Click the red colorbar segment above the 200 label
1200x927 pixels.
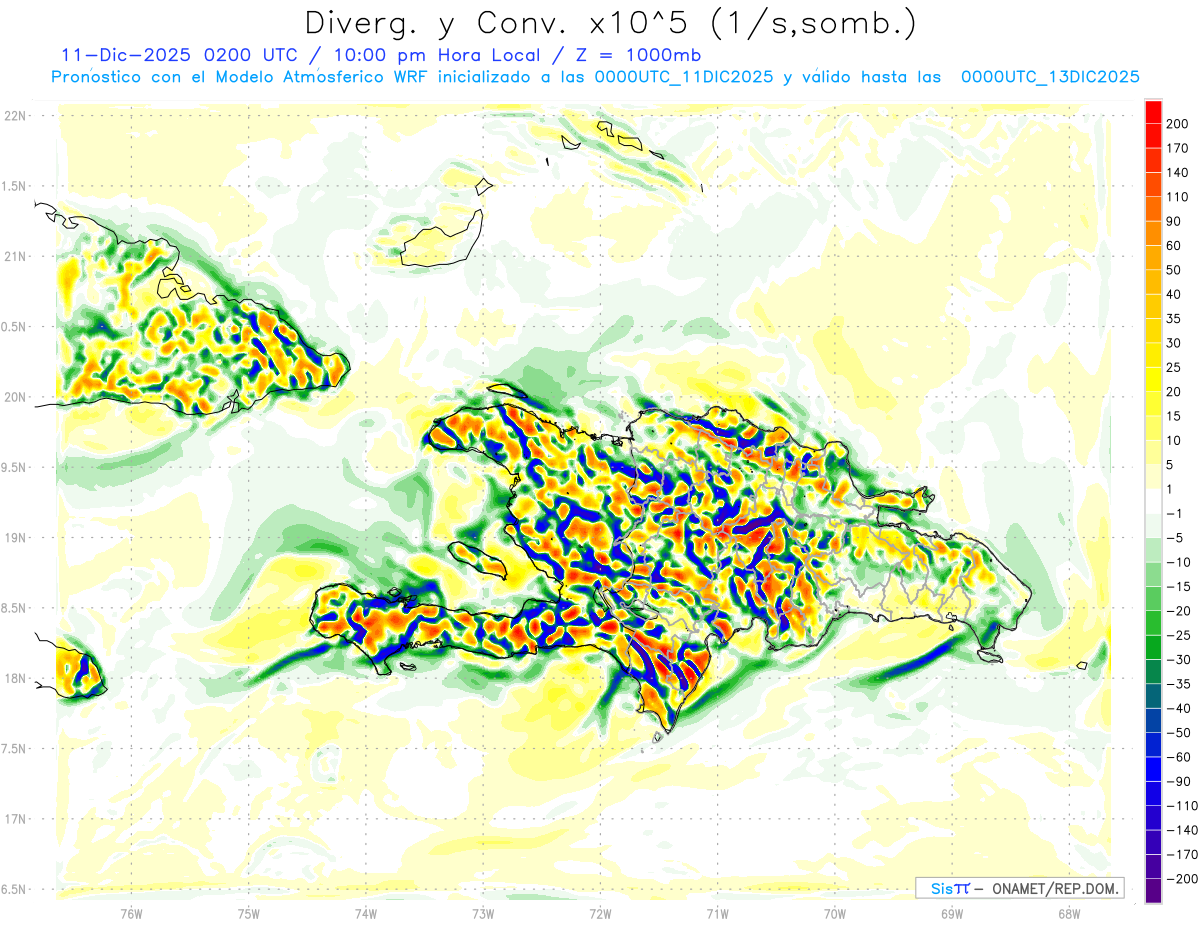pyautogui.click(x=1153, y=110)
